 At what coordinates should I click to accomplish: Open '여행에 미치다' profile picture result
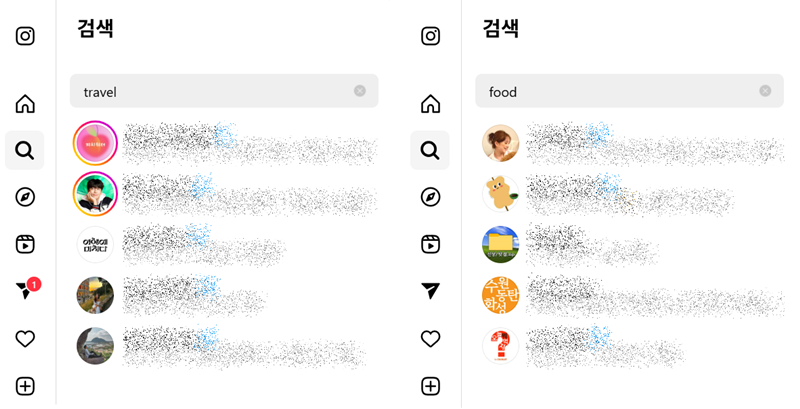click(95, 245)
